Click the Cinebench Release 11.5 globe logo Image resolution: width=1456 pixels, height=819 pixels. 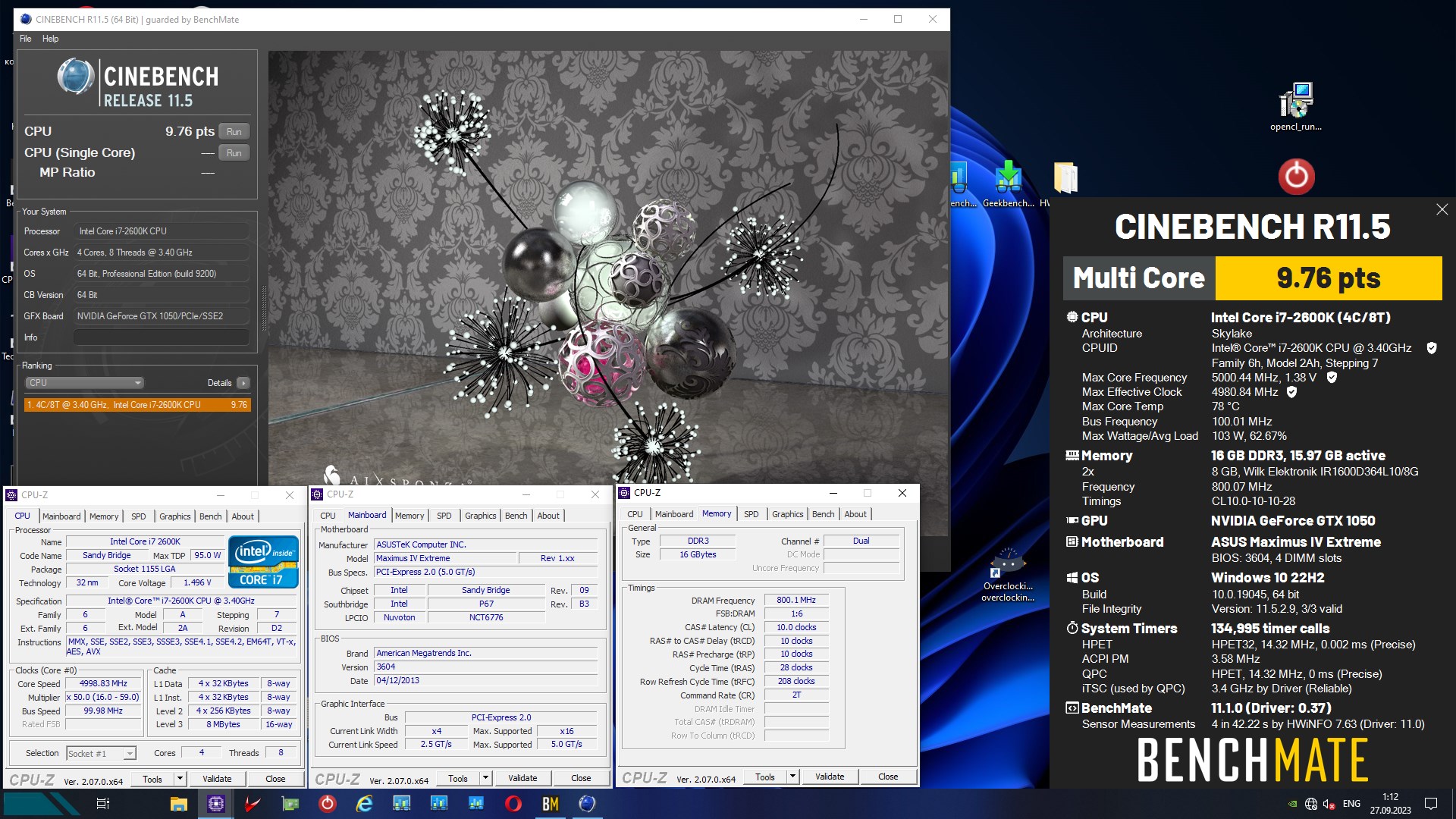tap(75, 77)
